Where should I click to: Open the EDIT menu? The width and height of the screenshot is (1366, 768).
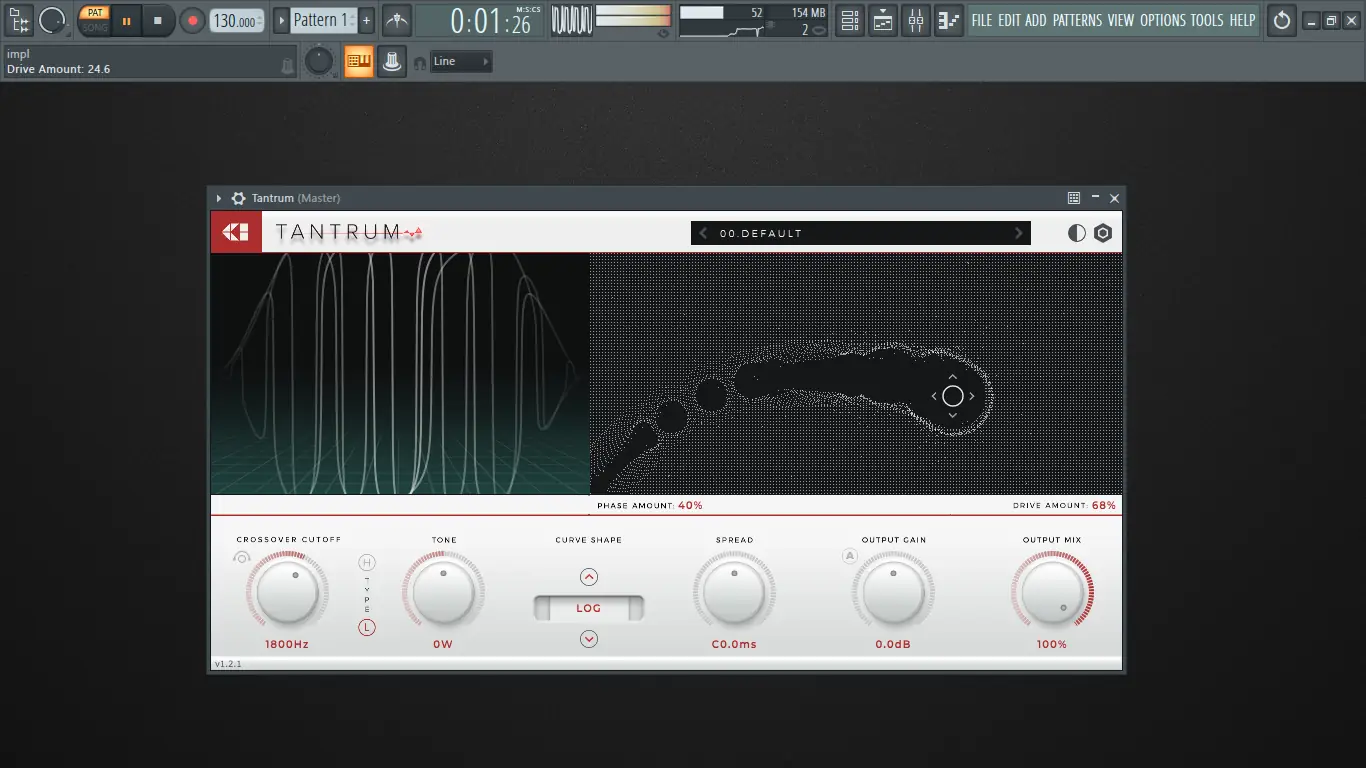tap(1009, 20)
